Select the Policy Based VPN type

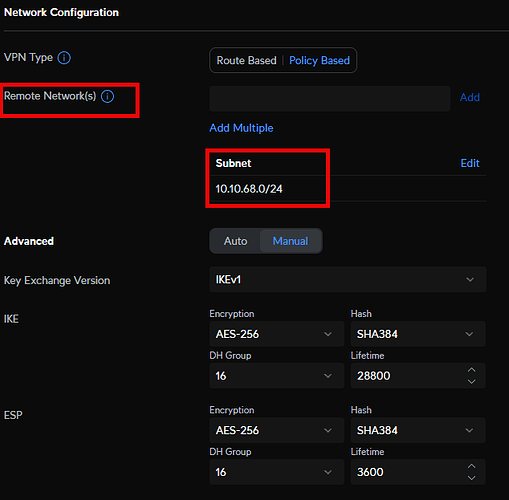[319, 60]
